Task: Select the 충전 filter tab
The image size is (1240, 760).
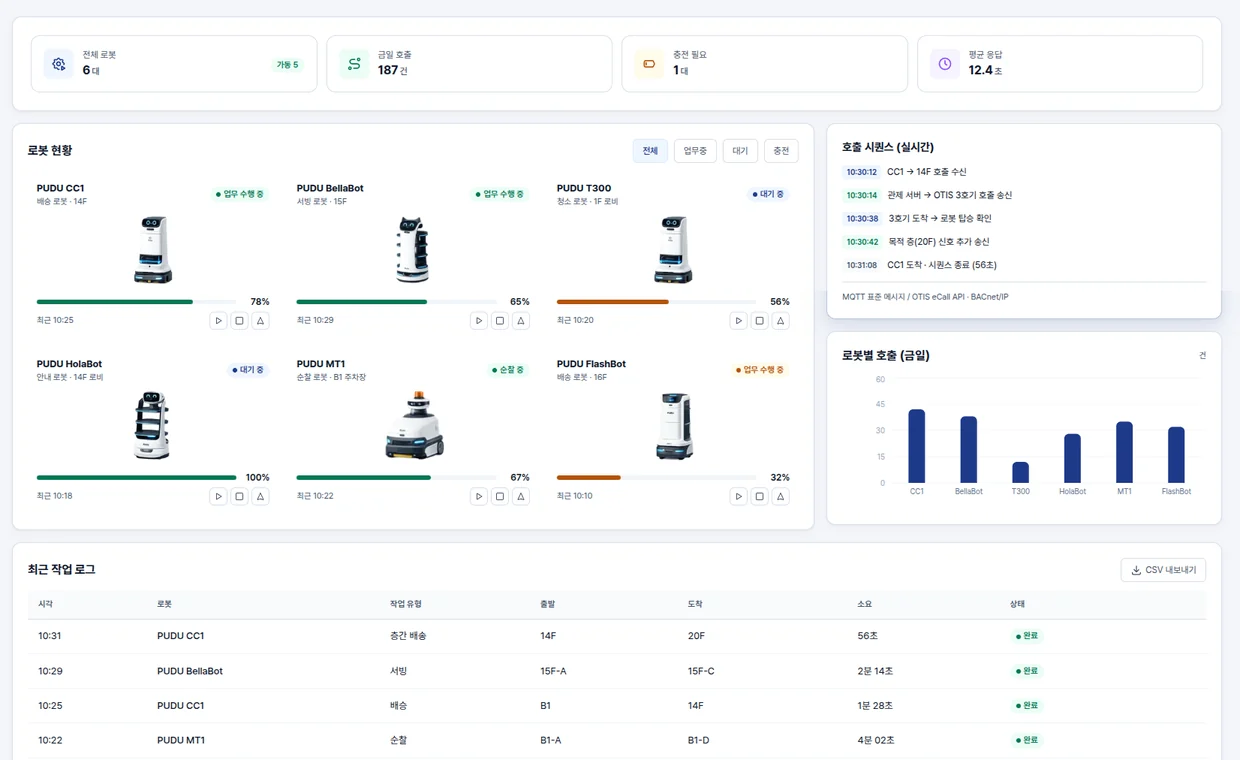Action: pos(781,151)
